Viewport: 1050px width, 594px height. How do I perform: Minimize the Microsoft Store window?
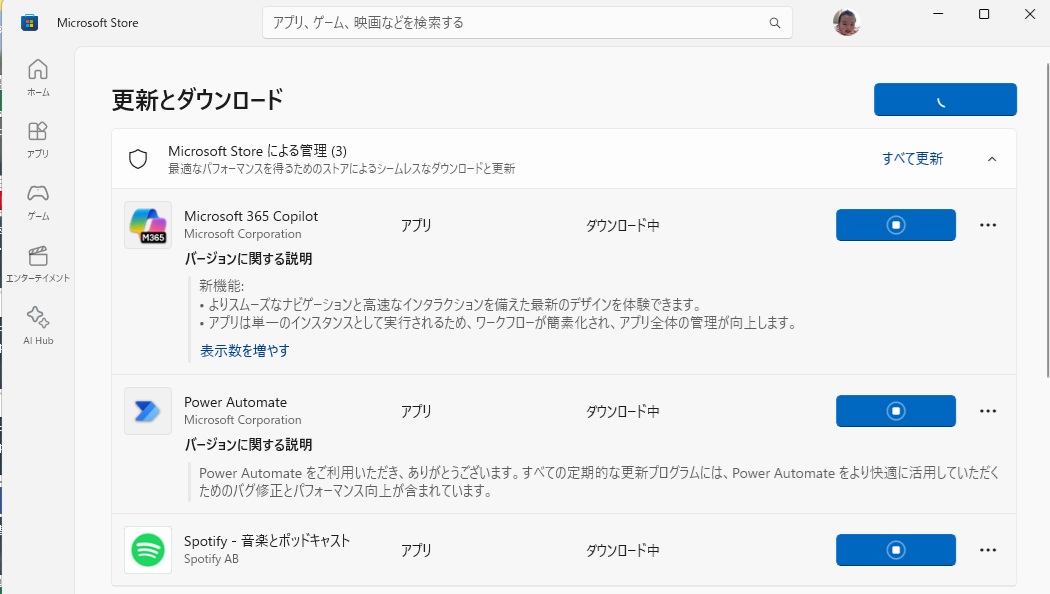coord(938,14)
